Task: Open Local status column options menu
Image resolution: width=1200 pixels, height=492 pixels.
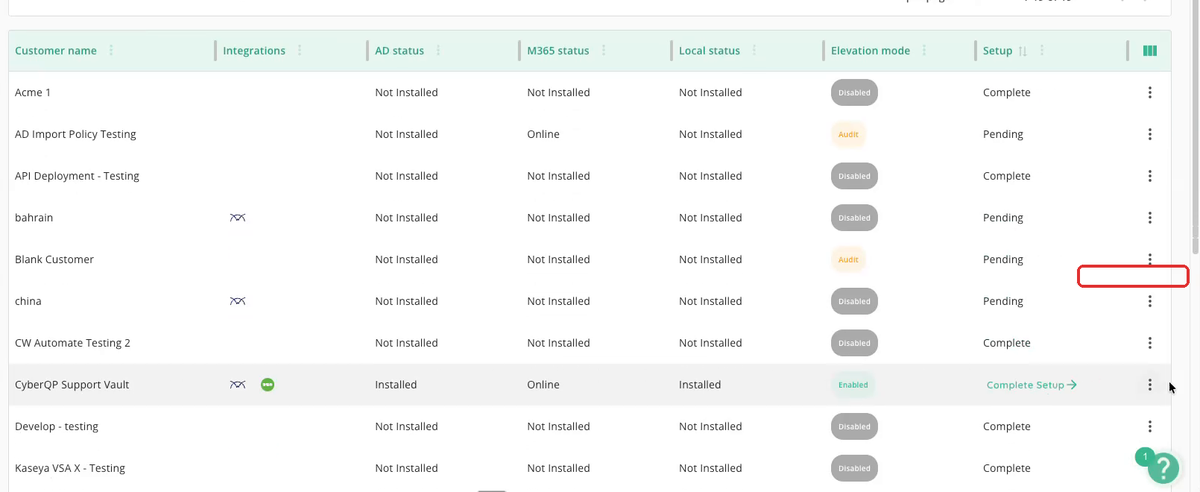Action: click(x=754, y=51)
